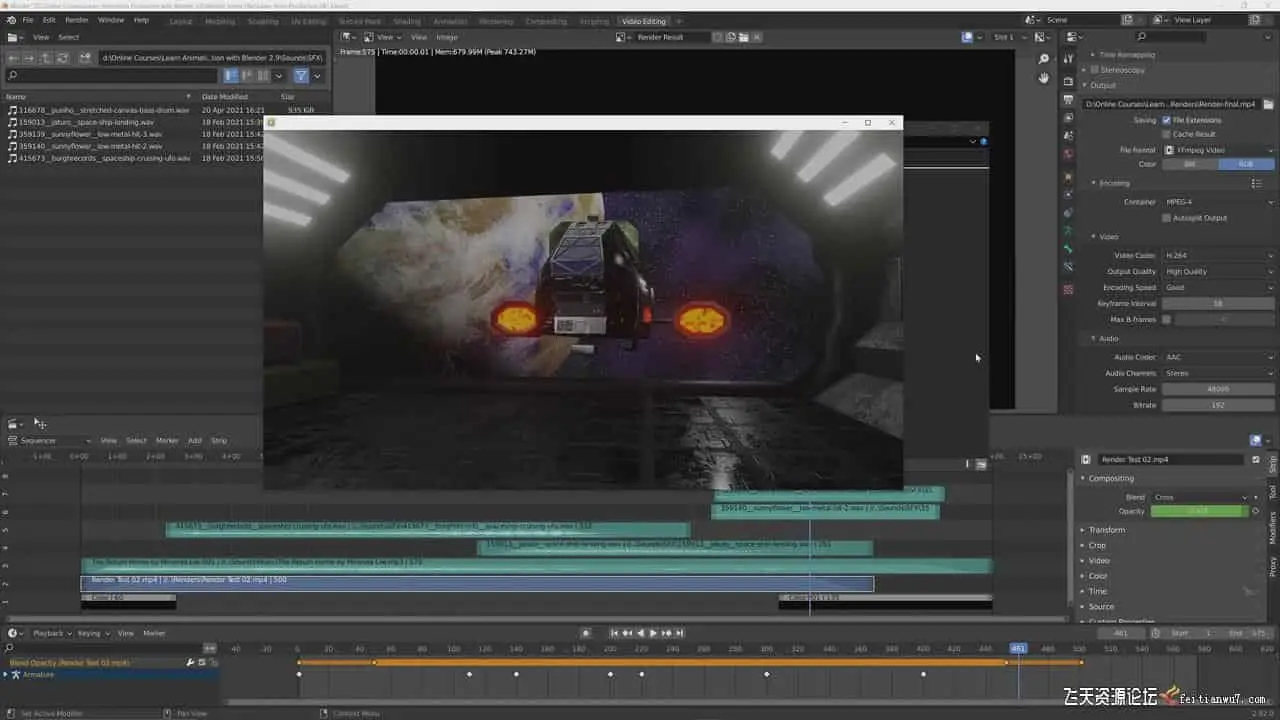Expand the Armature channel in dope sheet
Viewport: 1280px width, 720px height.
(x=5, y=675)
